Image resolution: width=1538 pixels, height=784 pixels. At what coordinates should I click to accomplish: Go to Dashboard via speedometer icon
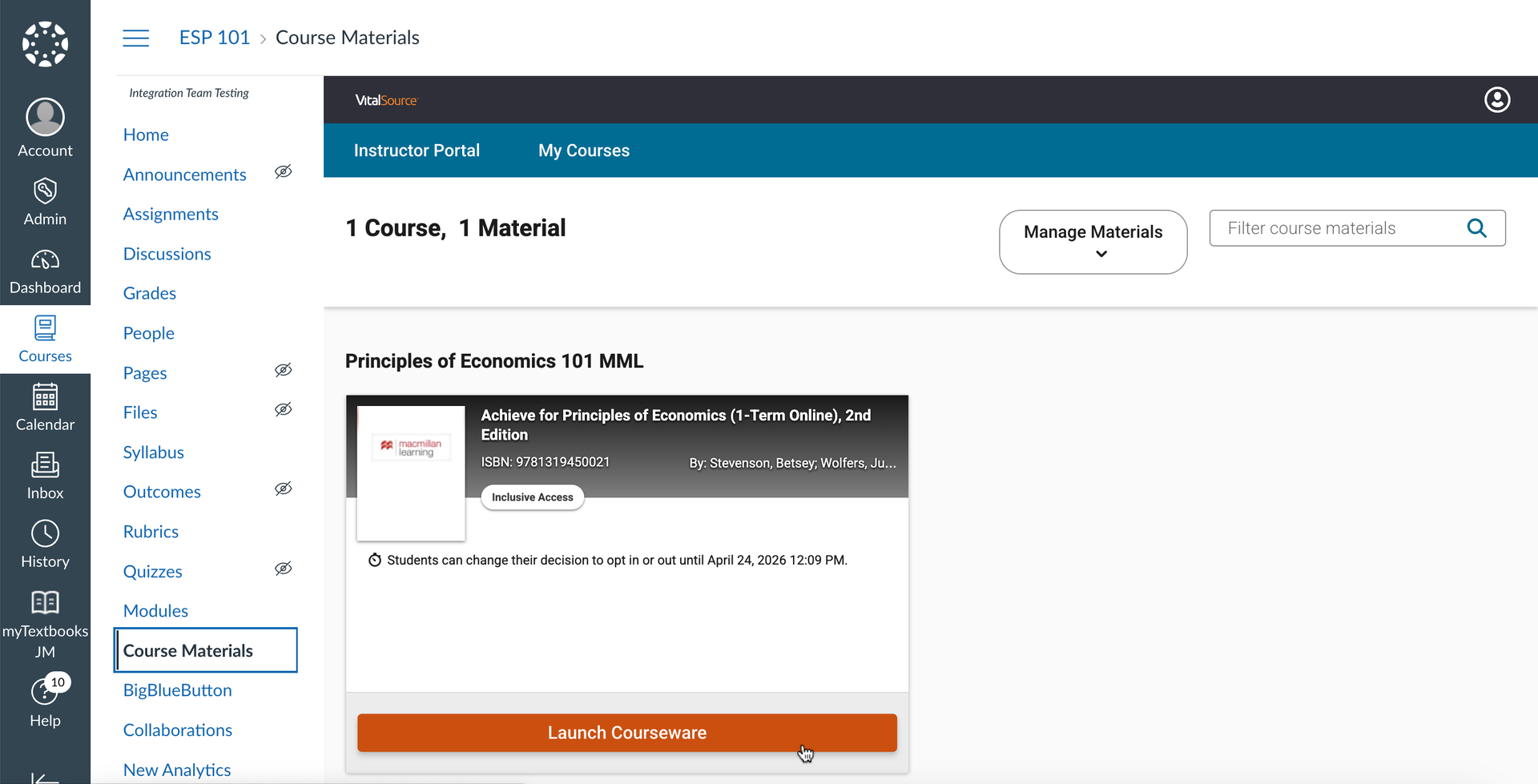(x=45, y=260)
